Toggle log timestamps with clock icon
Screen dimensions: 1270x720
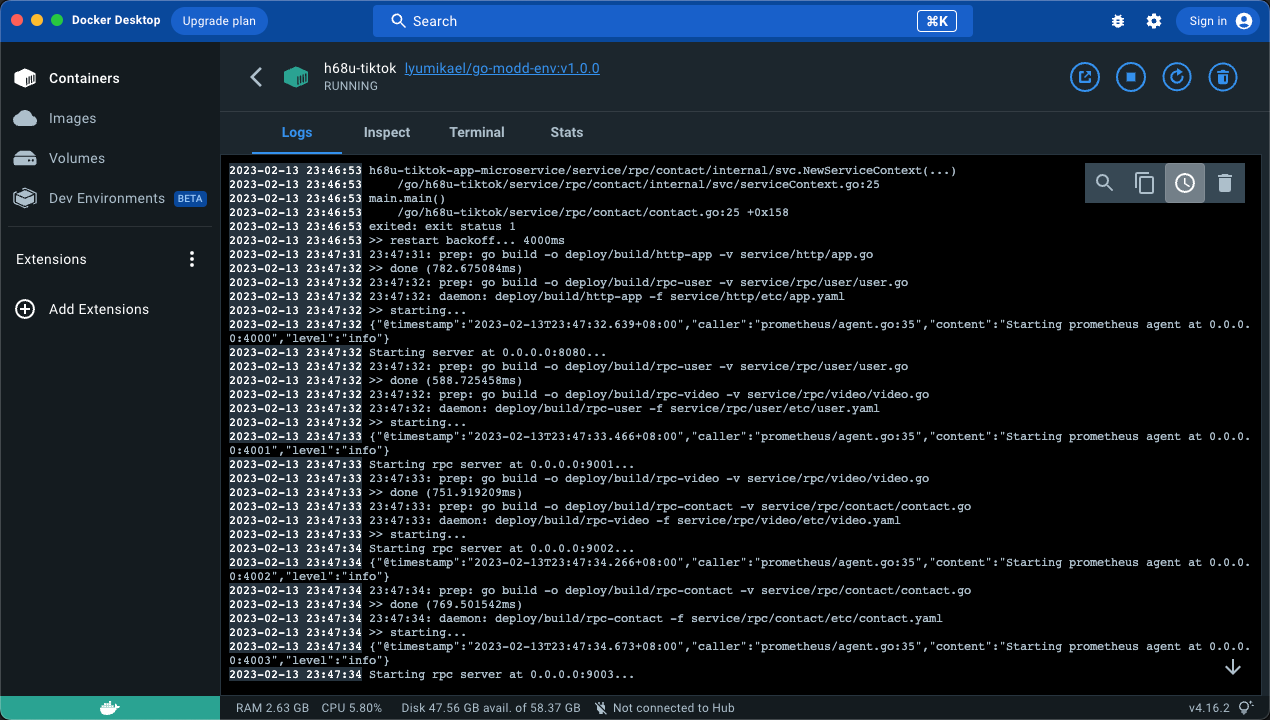pyautogui.click(x=1185, y=183)
